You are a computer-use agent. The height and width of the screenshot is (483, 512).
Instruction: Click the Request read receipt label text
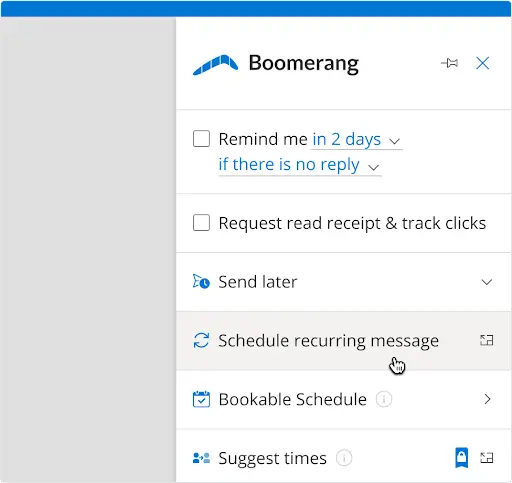pos(352,223)
